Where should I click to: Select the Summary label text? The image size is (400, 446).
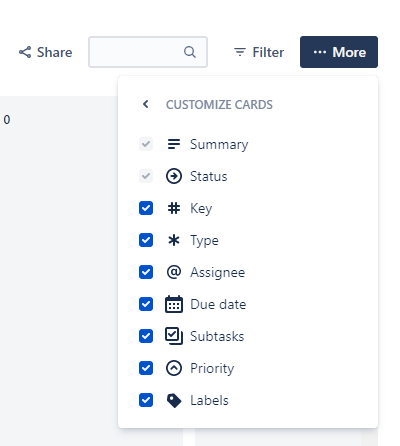click(219, 145)
